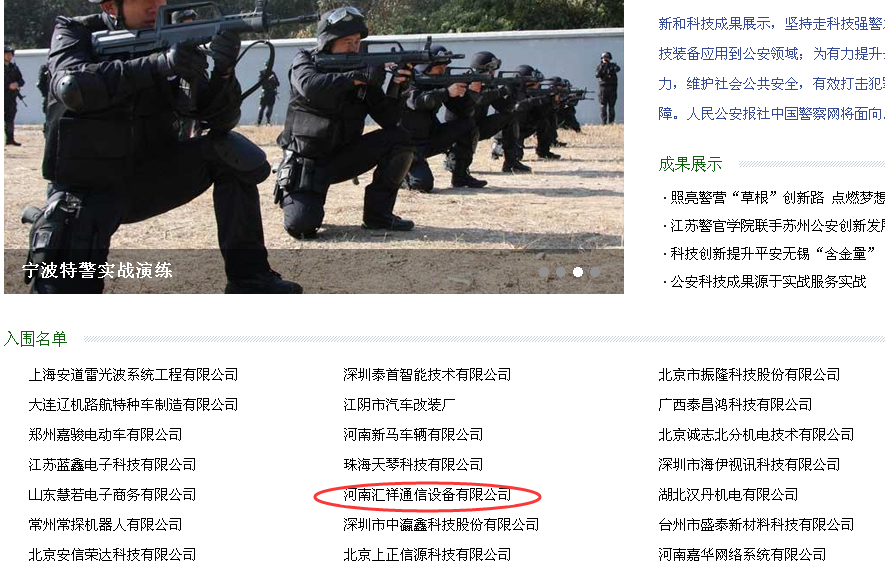Click 大连辽机路航特种车制造有限公司 link
This screenshot has height=576, width=885.
click(133, 404)
